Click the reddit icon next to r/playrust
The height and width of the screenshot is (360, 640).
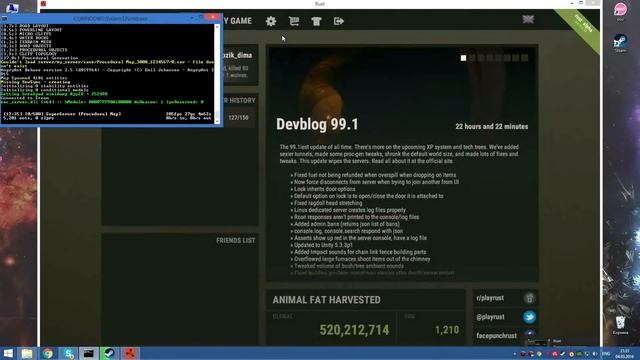[529, 298]
